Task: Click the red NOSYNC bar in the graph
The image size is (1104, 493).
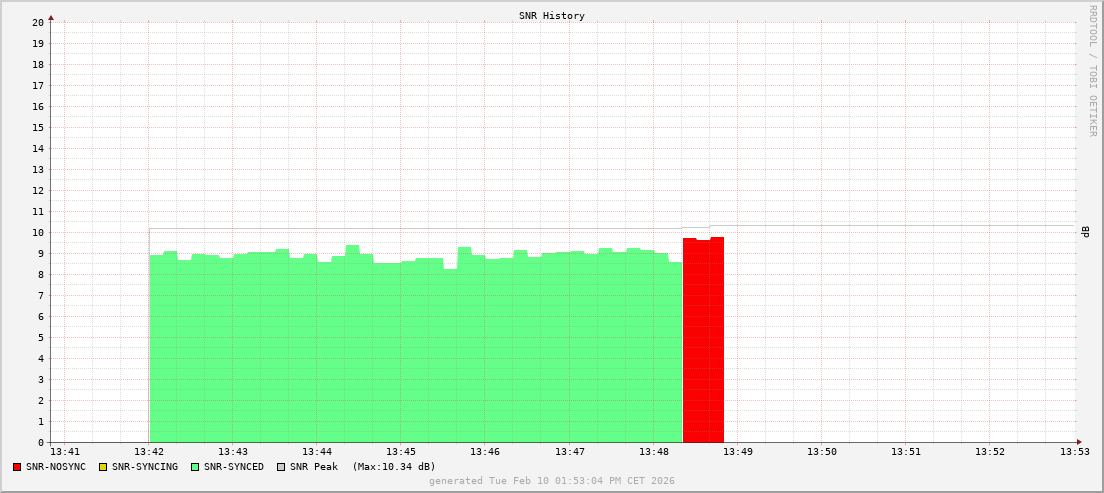Action: [x=703, y=340]
